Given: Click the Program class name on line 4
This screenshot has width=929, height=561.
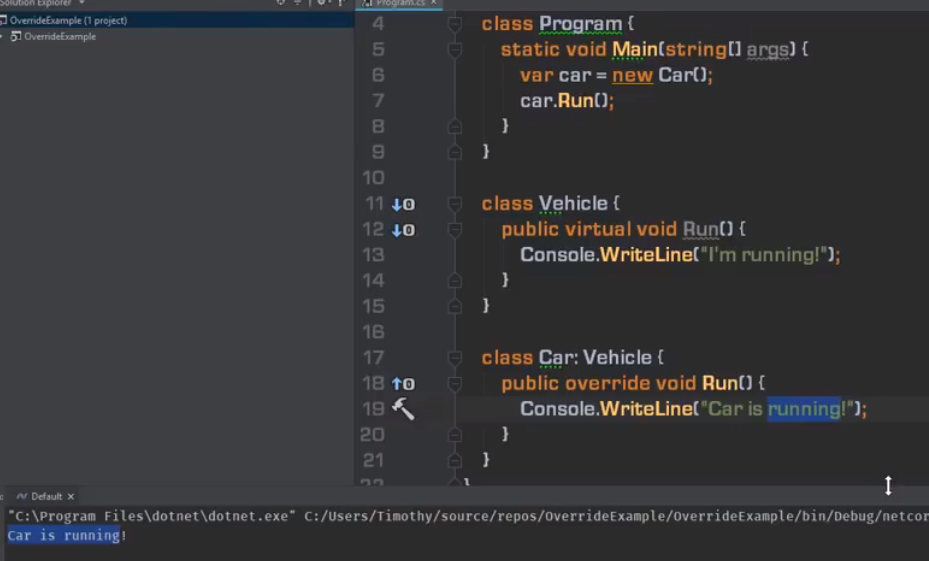Looking at the screenshot, I should click(x=581, y=24).
